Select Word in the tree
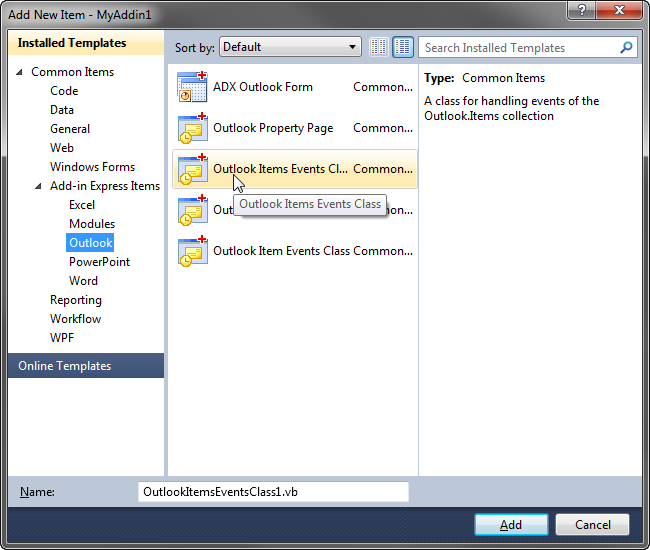Viewport: 650px width, 550px height. (x=83, y=281)
